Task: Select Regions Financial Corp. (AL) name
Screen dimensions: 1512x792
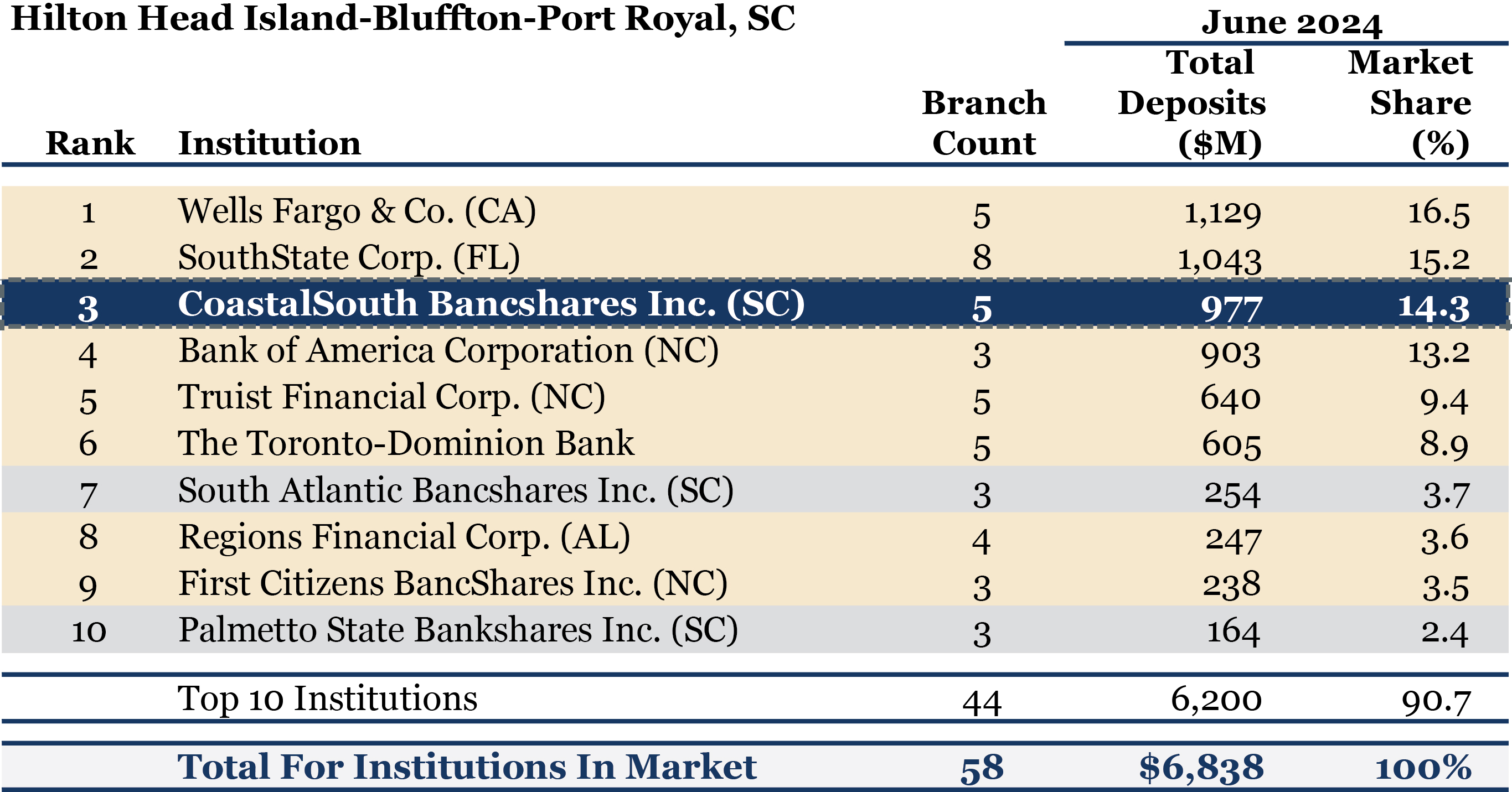Action: tap(404, 537)
